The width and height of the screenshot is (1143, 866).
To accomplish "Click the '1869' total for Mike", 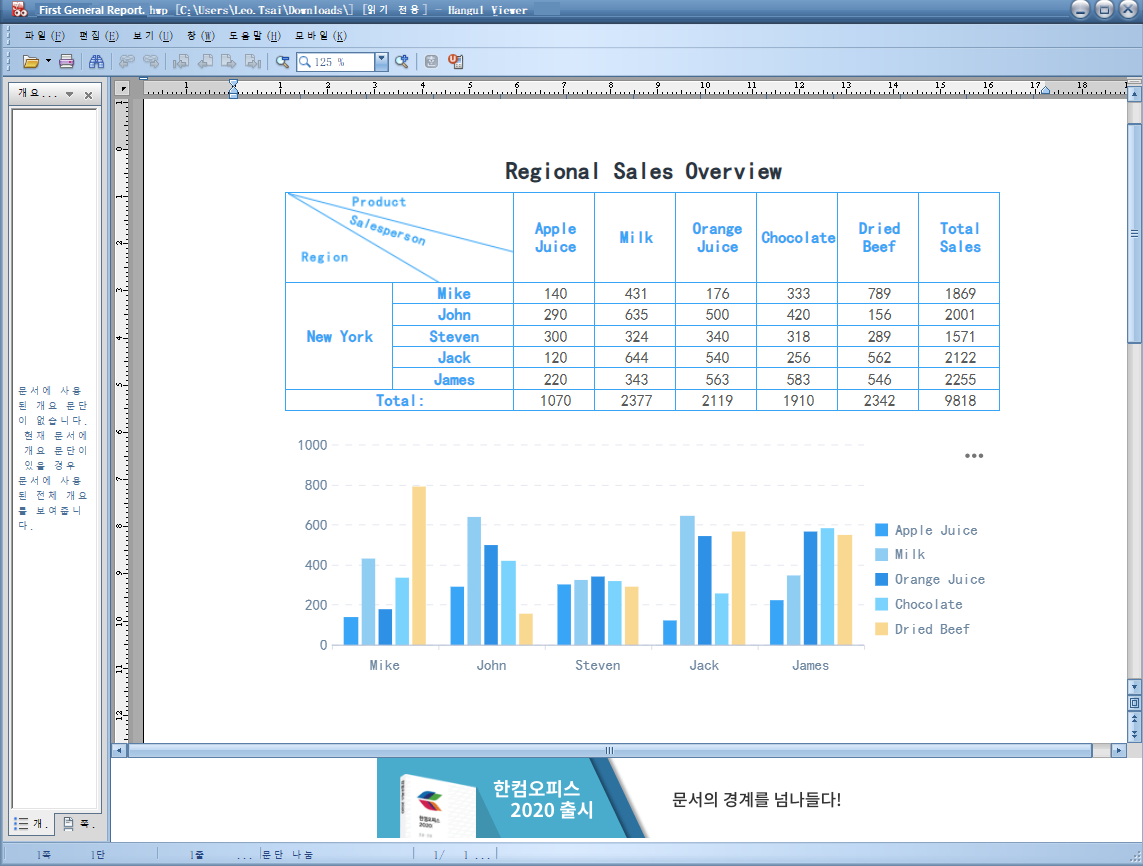I will click(959, 294).
